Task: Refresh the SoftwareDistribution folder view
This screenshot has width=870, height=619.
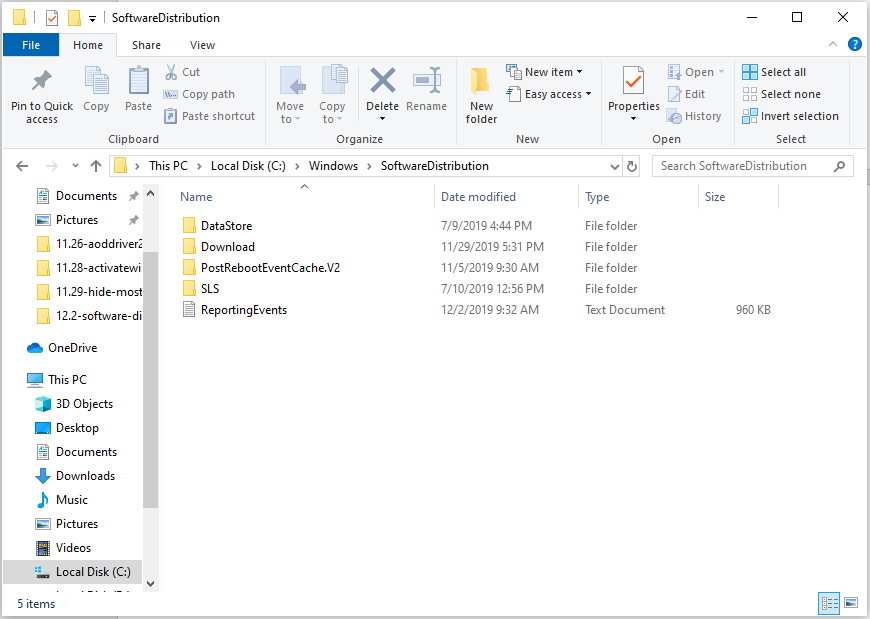Action: pyautogui.click(x=631, y=166)
